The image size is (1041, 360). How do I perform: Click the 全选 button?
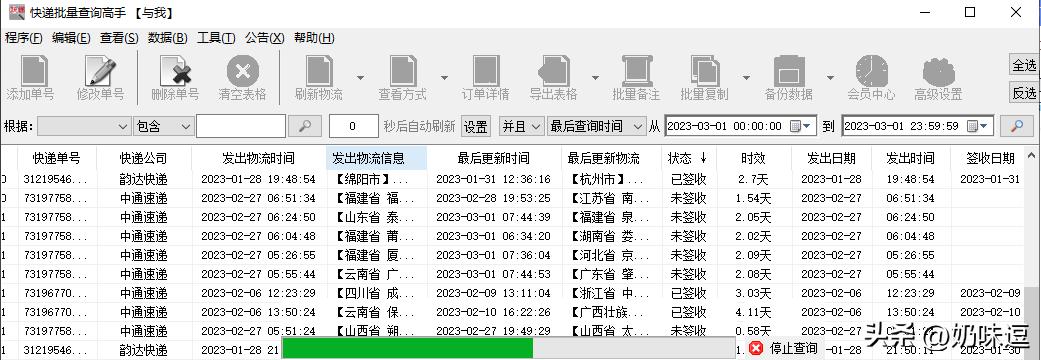(1024, 65)
